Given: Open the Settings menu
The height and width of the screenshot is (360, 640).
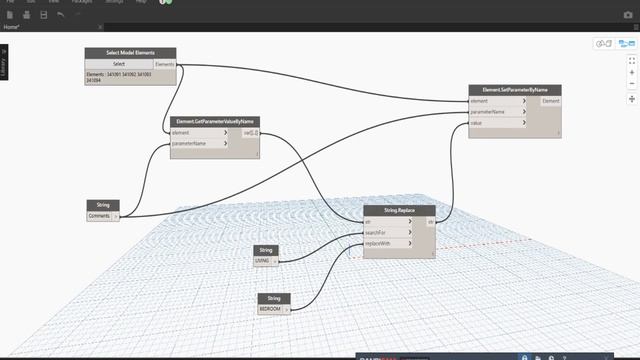Looking at the screenshot, I should (114, 2).
